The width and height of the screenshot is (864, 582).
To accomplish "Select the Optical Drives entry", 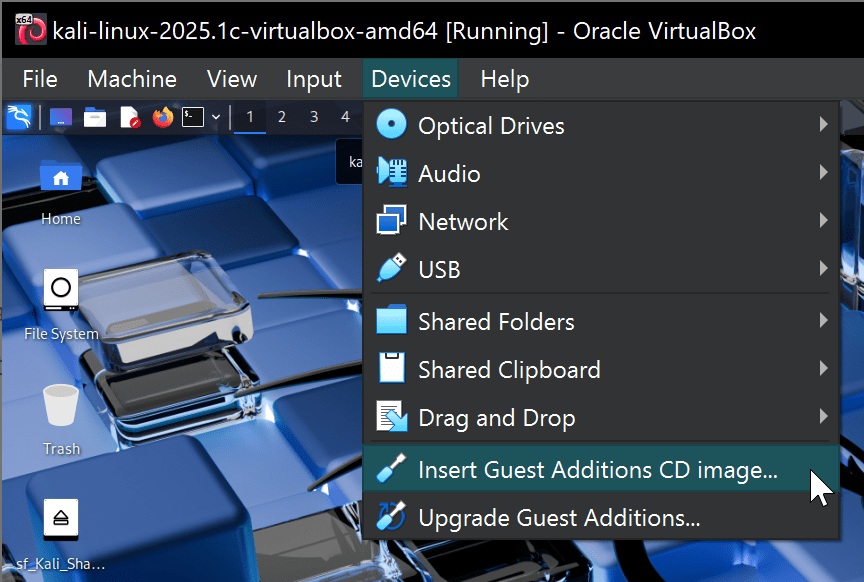I will (601, 125).
